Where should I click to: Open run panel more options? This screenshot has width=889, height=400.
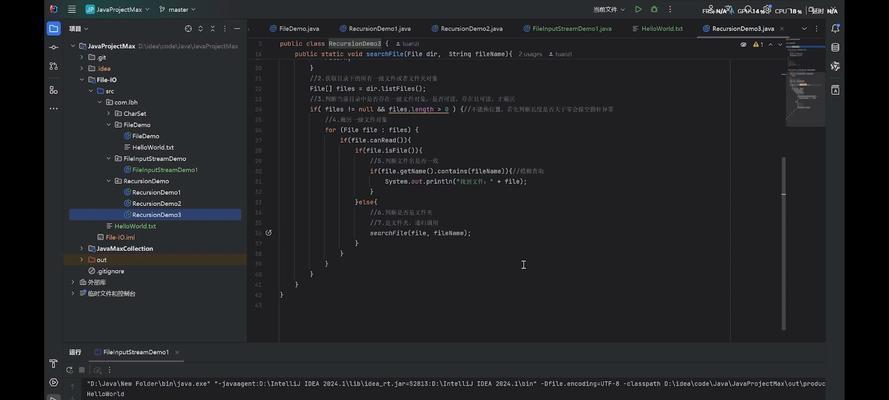109,370
